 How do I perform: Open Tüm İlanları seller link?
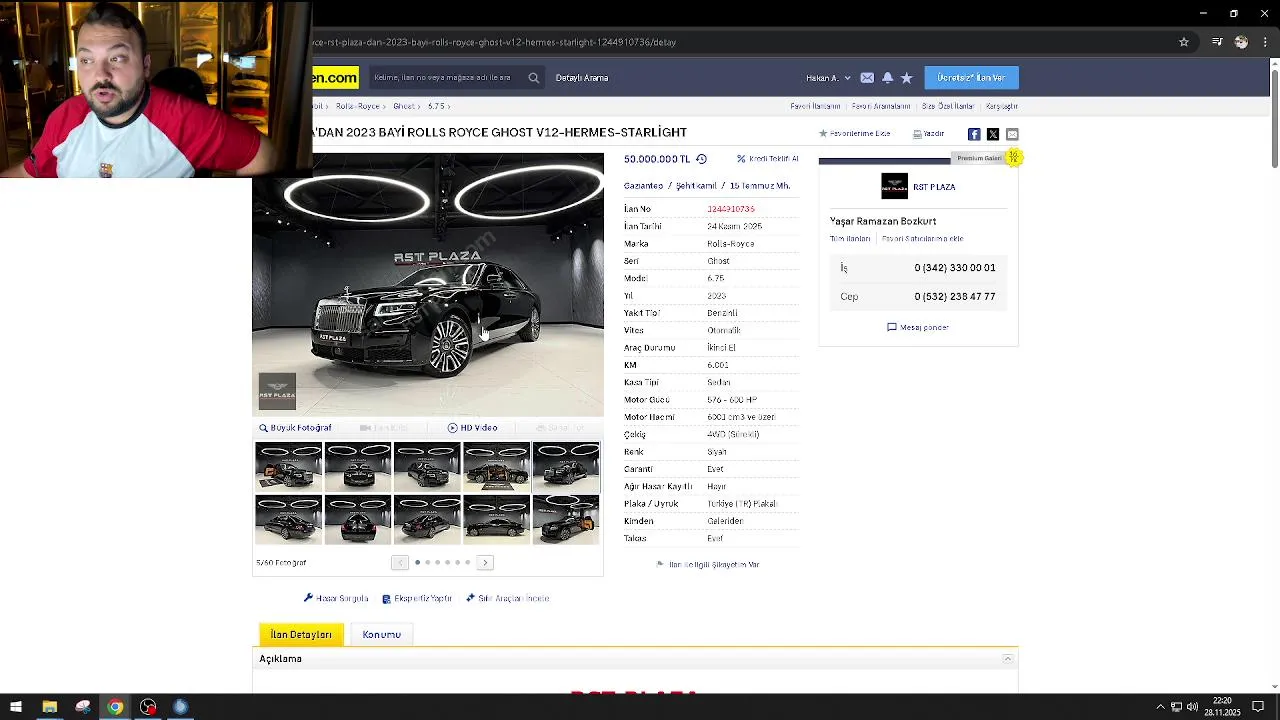pyautogui.click(x=850, y=239)
